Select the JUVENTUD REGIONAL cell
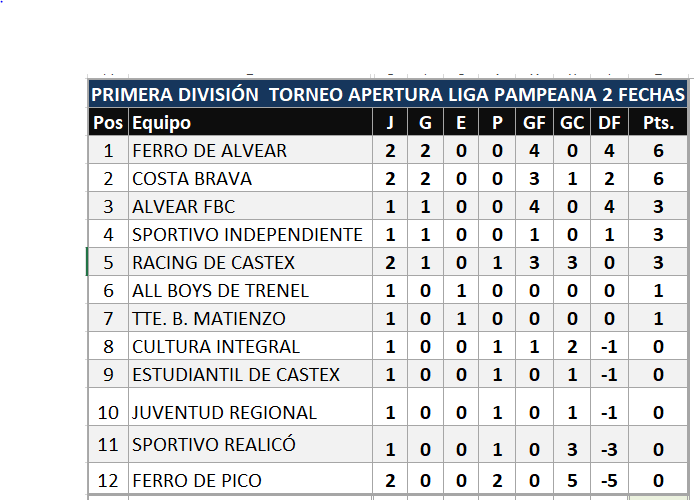Image resolution: width=694 pixels, height=500 pixels. tap(224, 412)
